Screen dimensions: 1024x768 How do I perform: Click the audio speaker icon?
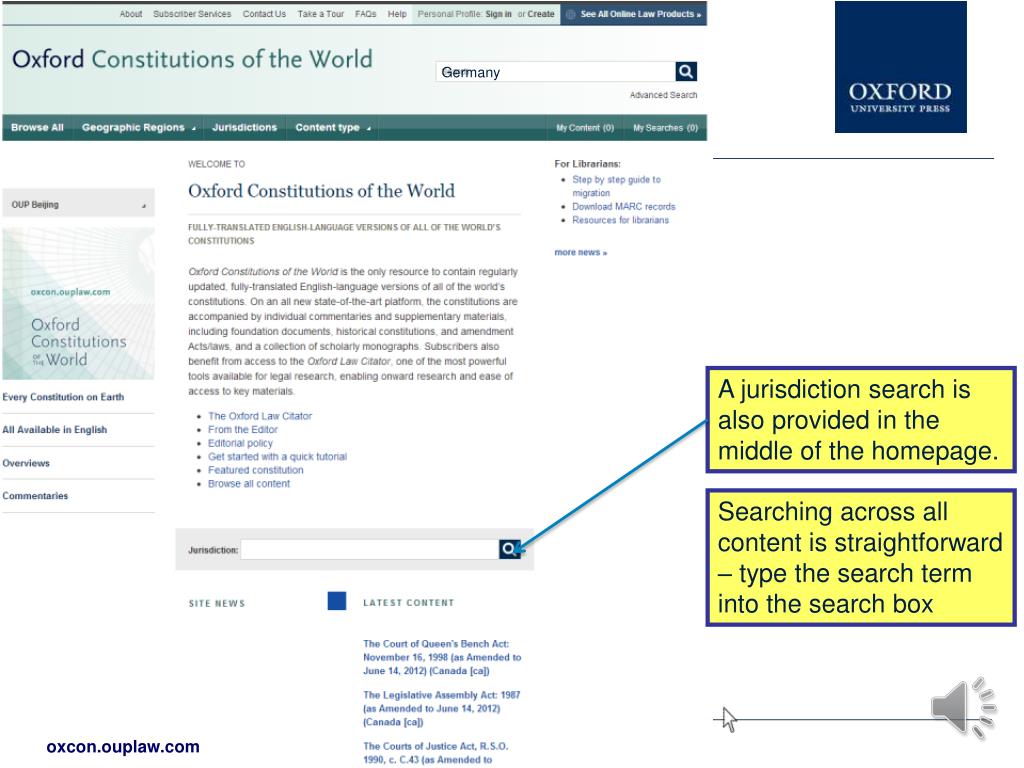(x=963, y=707)
